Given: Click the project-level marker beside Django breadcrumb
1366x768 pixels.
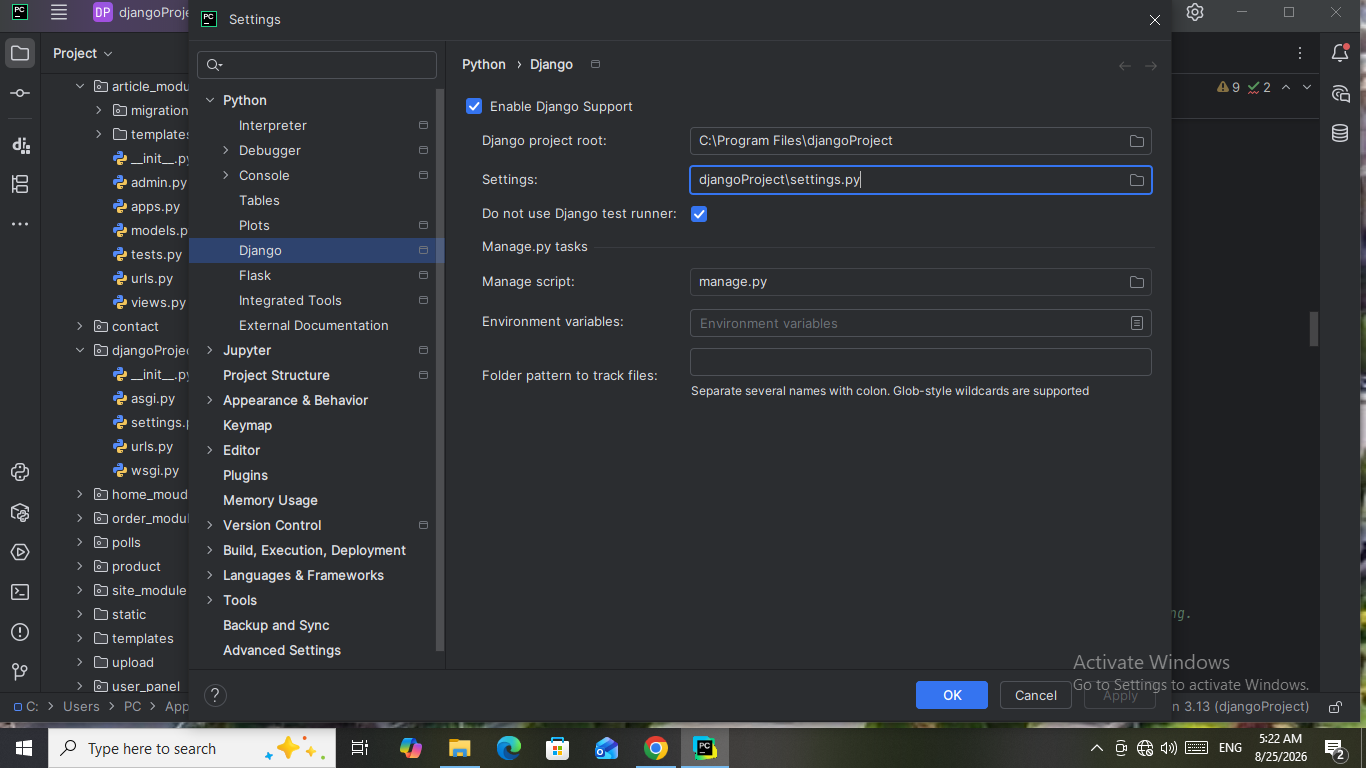Looking at the screenshot, I should 595,64.
